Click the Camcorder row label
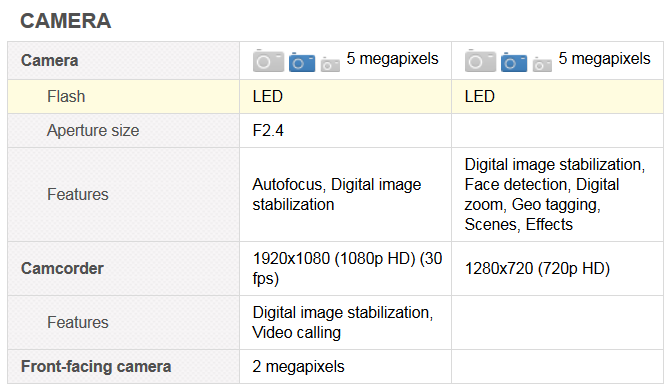The height and width of the screenshot is (387, 664). (x=62, y=268)
